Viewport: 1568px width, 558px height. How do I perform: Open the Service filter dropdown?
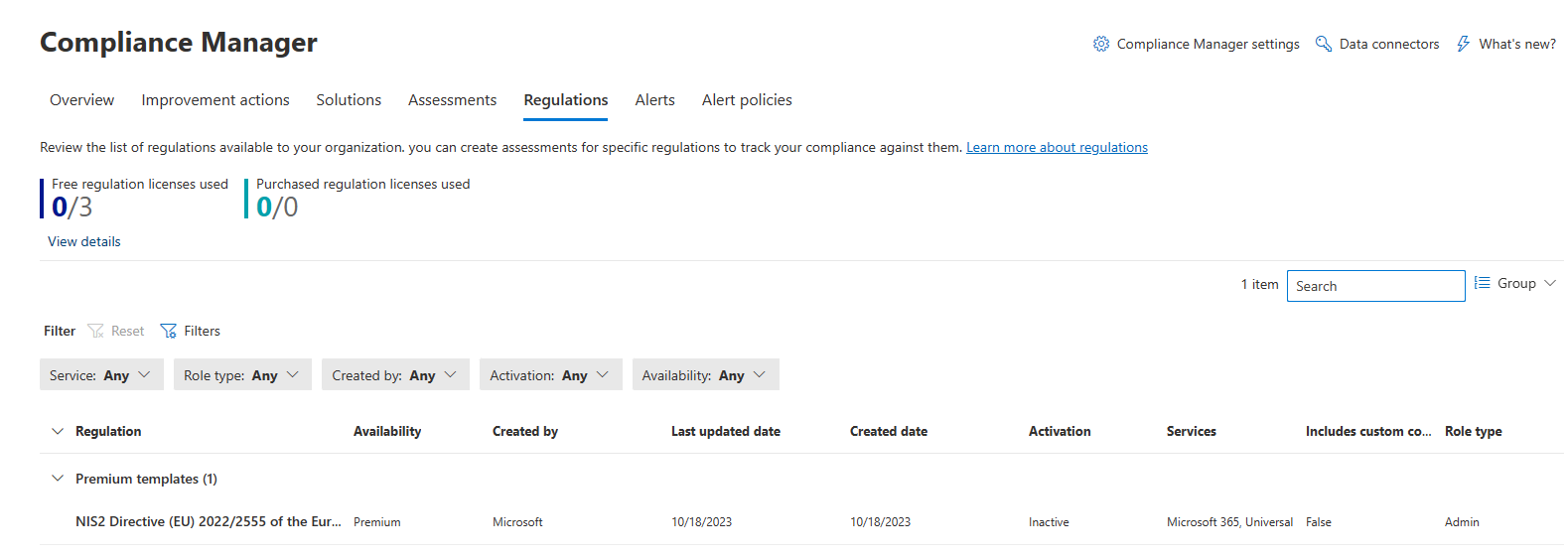pos(101,375)
